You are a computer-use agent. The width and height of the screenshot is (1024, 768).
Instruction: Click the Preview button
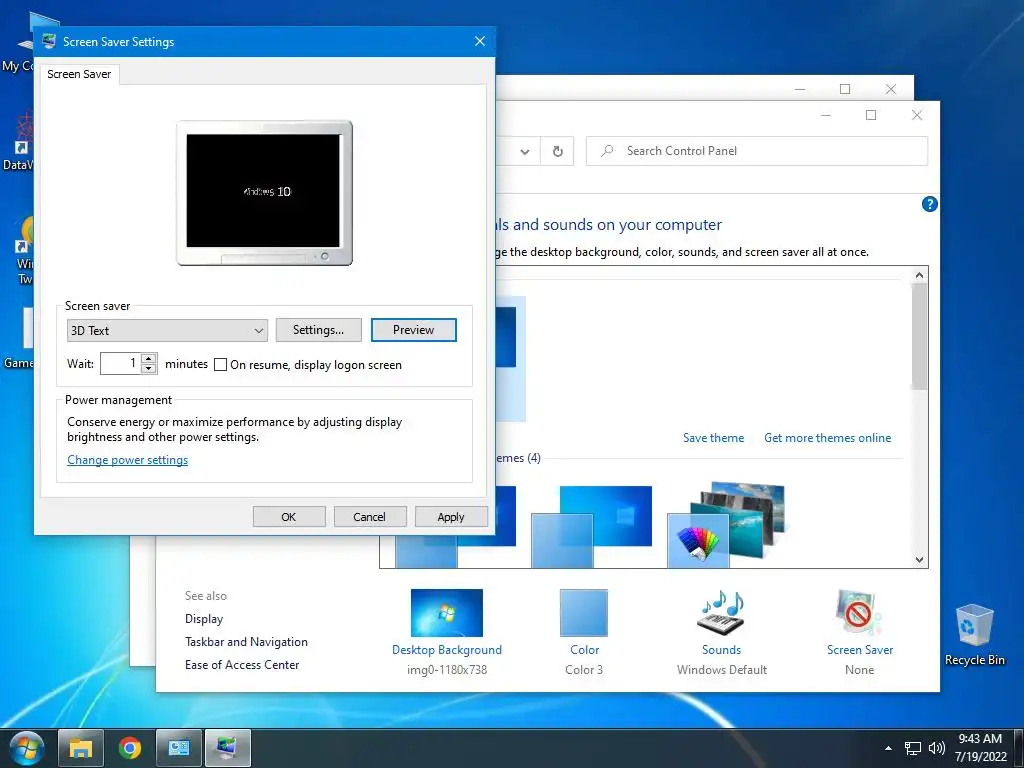[x=413, y=330]
